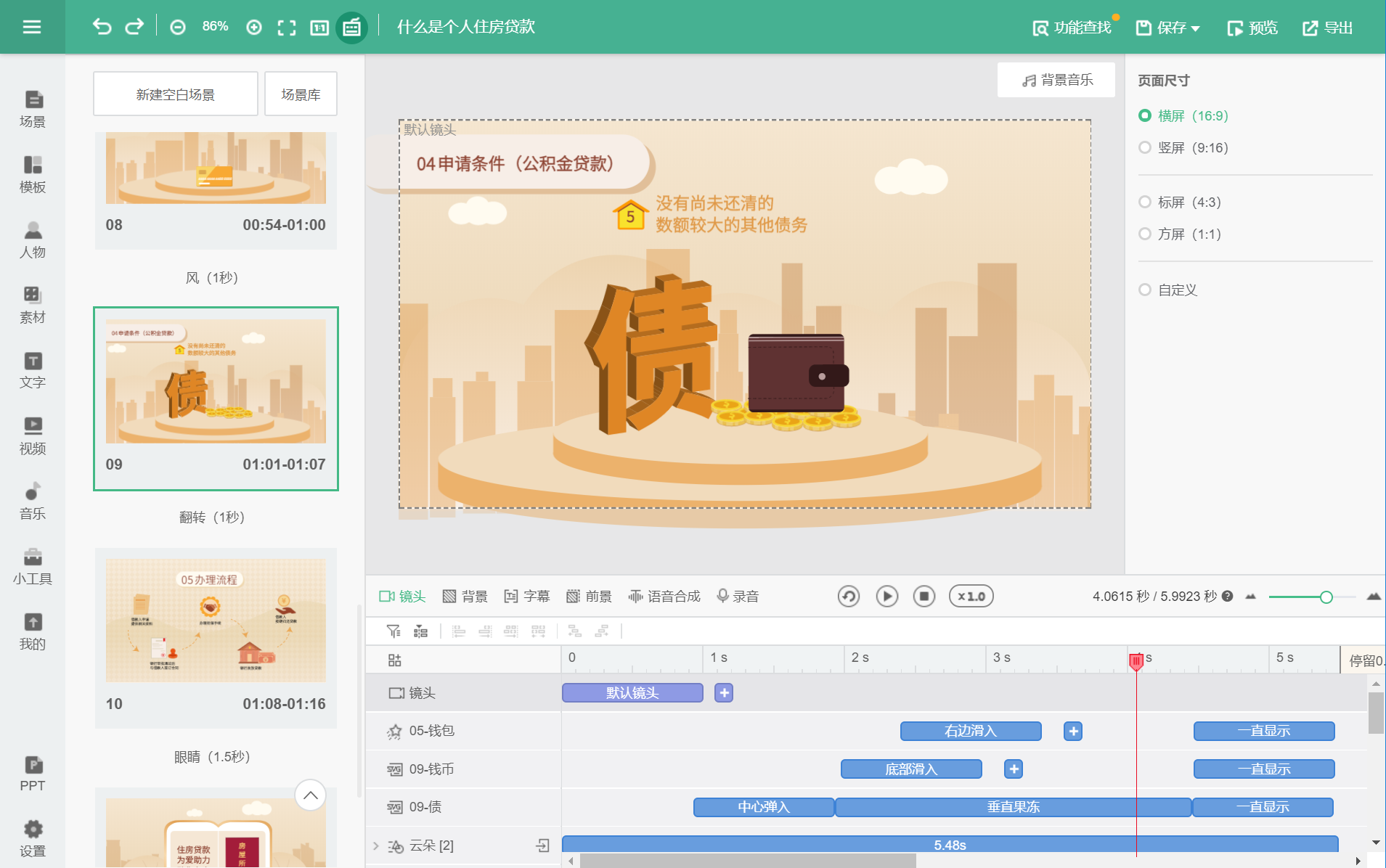Select 竖屏 (9:16) page size

(x=1183, y=147)
